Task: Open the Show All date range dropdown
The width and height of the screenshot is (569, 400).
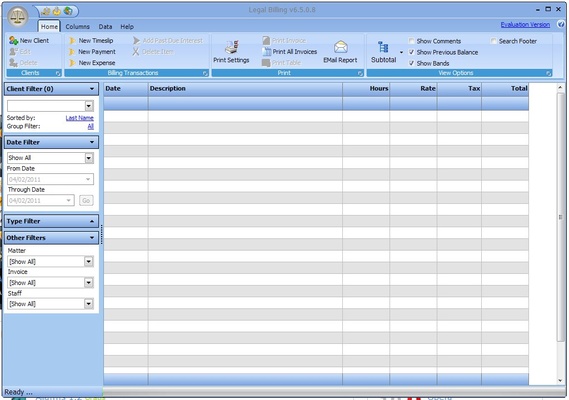Action: (x=89, y=158)
